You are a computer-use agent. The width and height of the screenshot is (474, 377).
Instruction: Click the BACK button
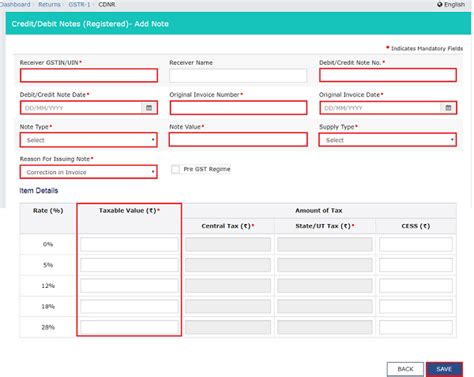[x=405, y=369]
